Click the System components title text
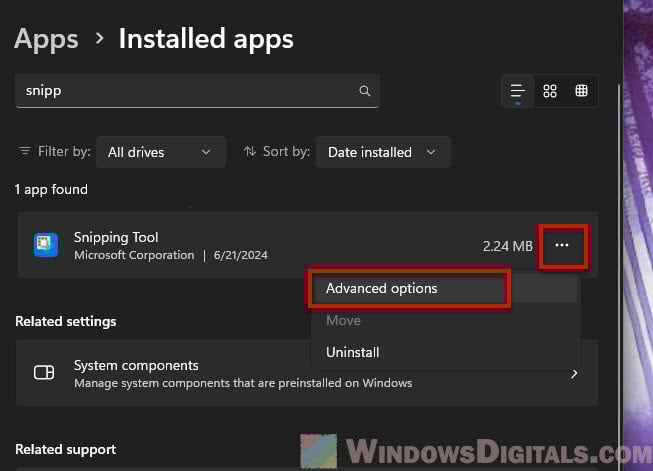Image resolution: width=653 pixels, height=471 pixels. coord(136,365)
